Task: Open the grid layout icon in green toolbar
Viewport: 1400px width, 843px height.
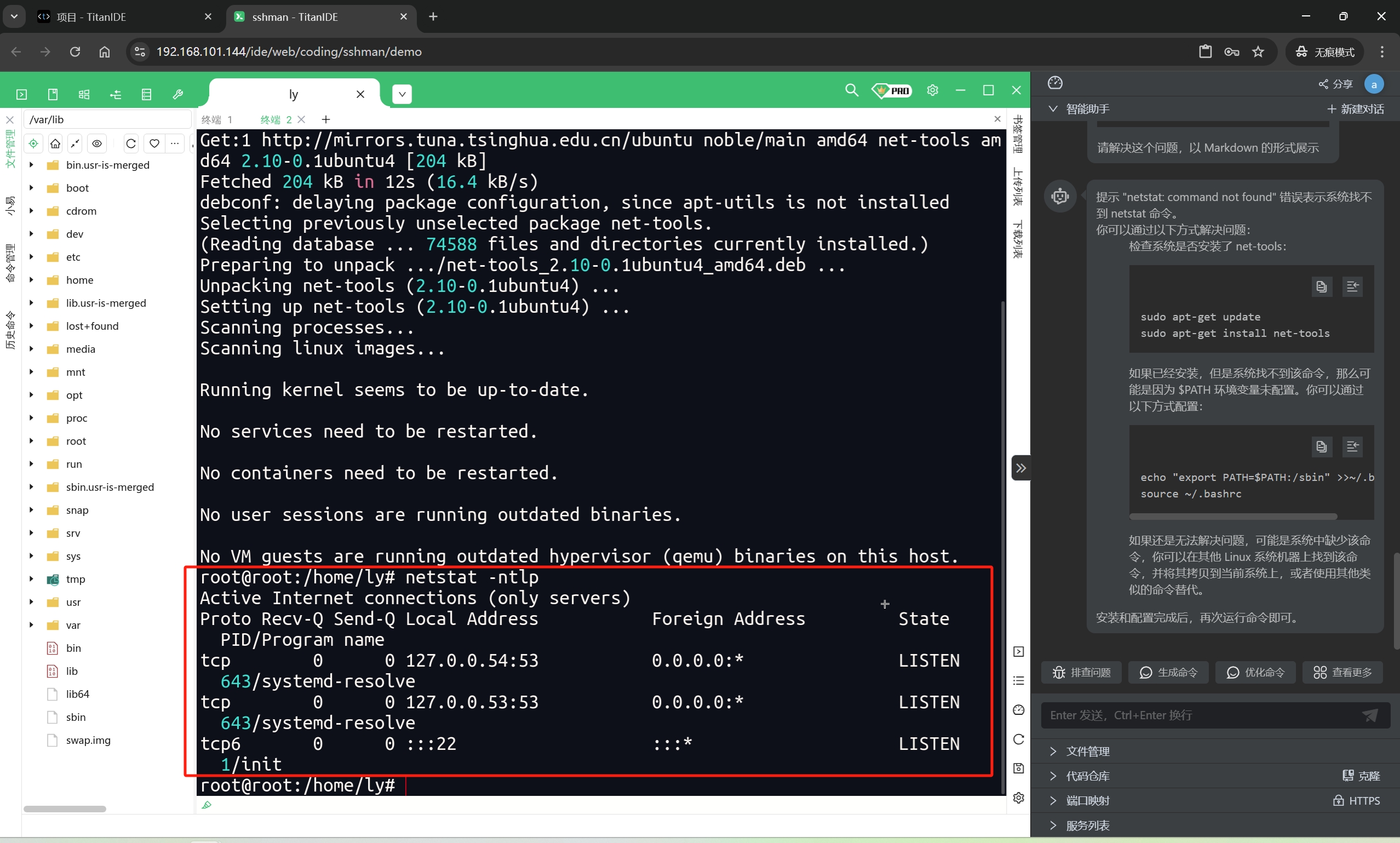Action: pos(84,94)
